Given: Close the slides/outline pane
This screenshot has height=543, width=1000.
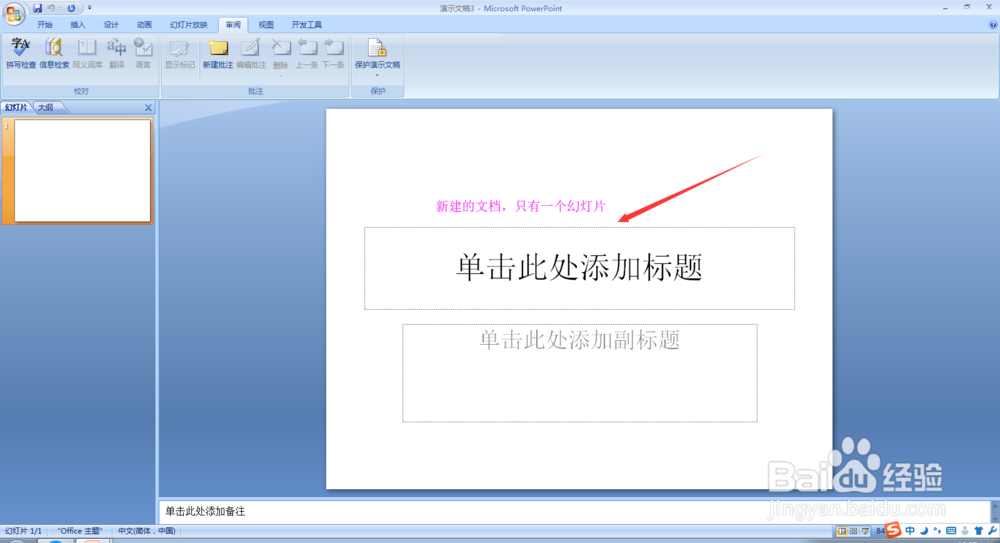Looking at the screenshot, I should click(148, 108).
